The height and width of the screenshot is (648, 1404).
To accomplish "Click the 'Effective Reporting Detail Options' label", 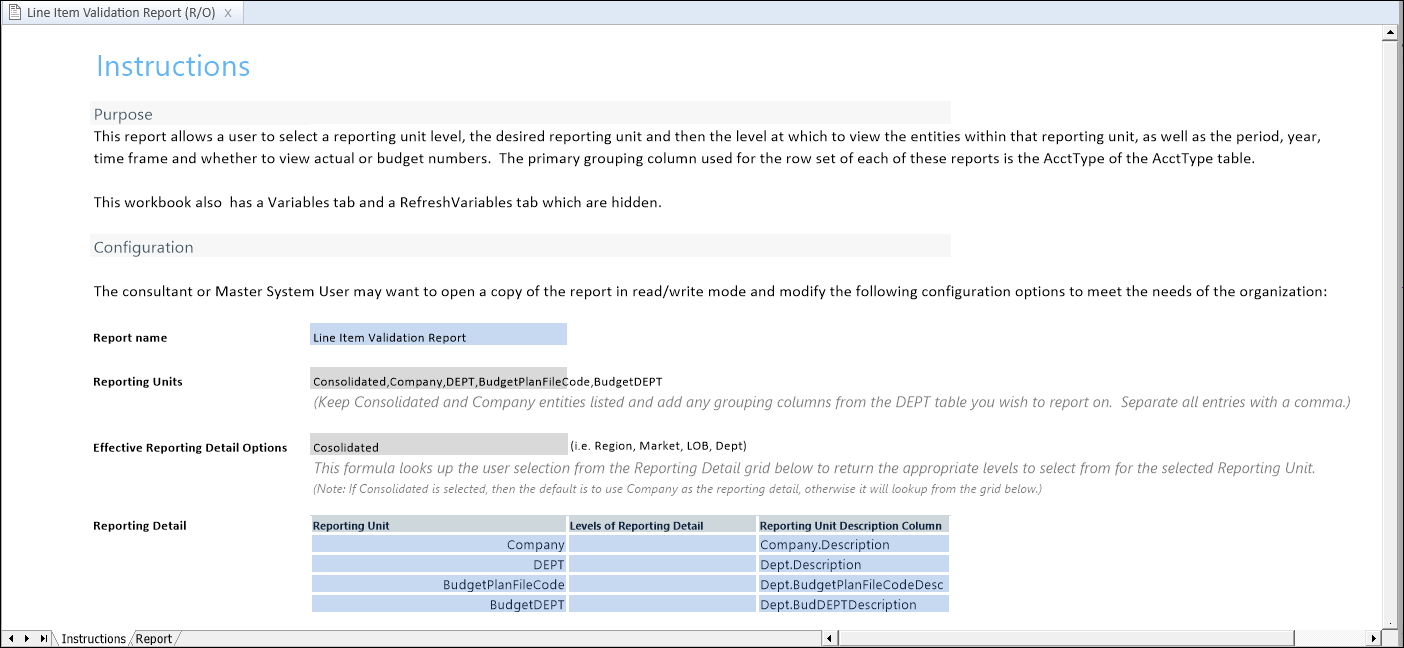I will tap(190, 448).
